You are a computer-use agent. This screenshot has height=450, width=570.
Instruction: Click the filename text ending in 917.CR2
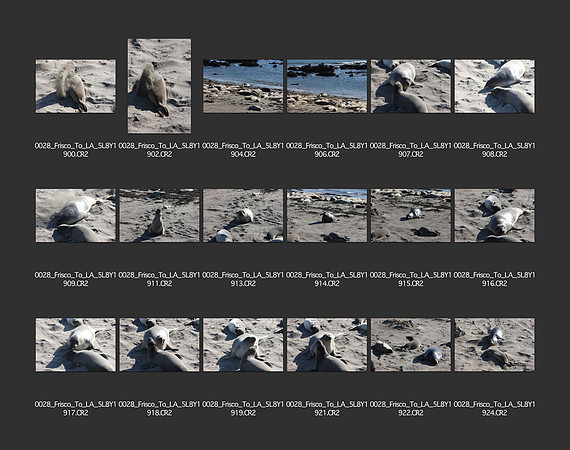(x=76, y=409)
